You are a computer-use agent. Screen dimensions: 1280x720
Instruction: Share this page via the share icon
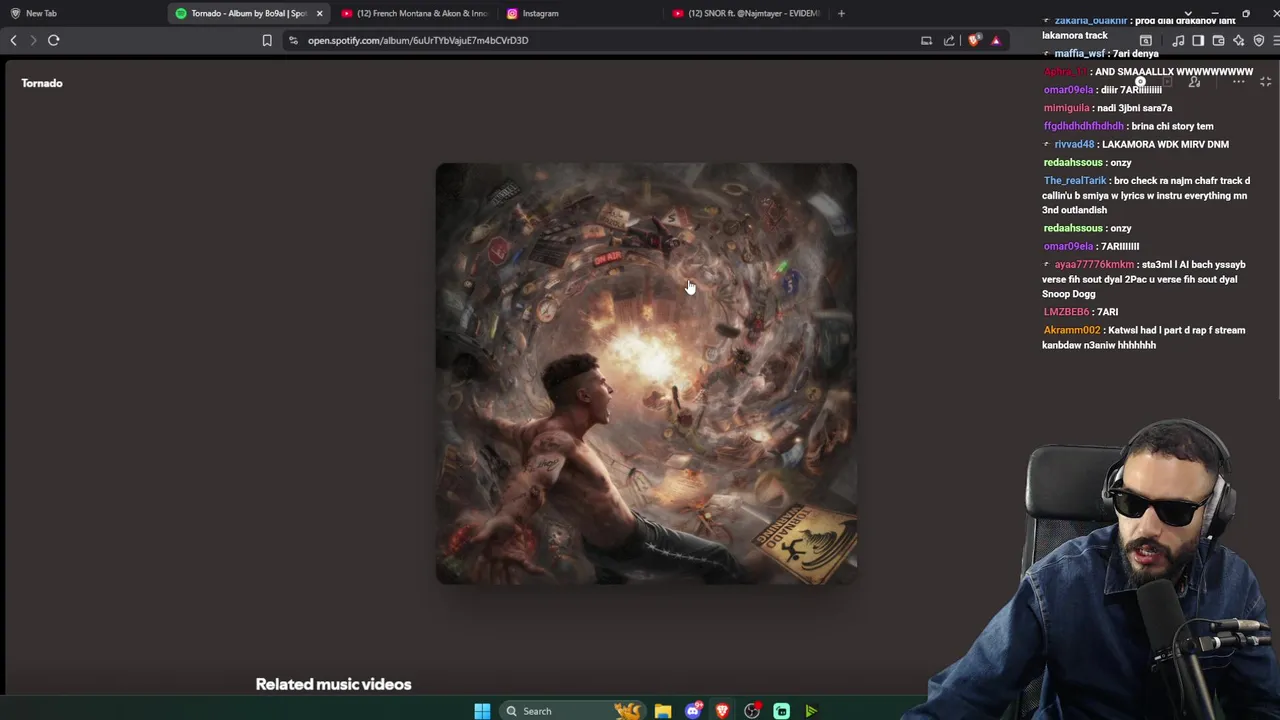[949, 40]
